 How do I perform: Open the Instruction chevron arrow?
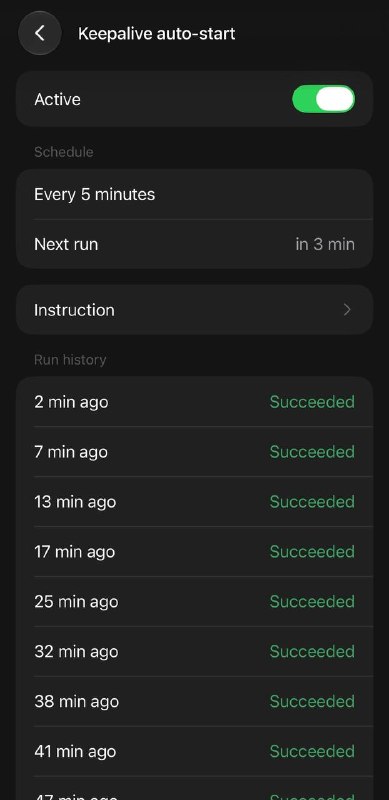pos(347,310)
